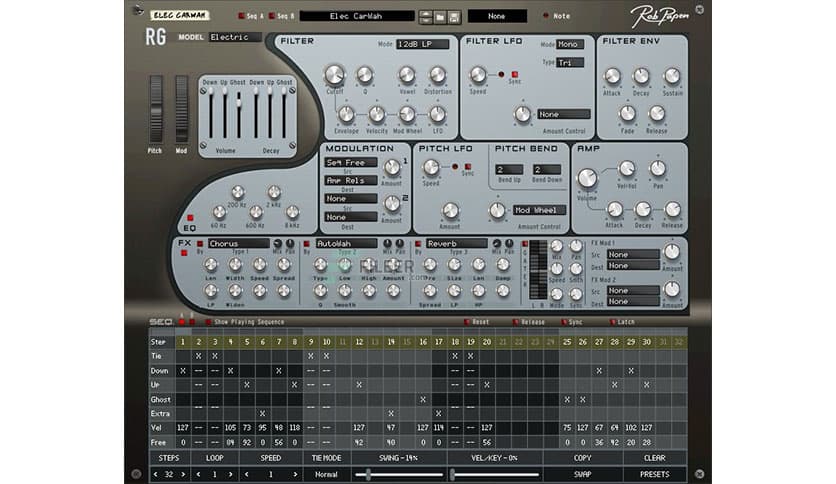Open preset via folder icon
836x484 pixels.
[440, 17]
